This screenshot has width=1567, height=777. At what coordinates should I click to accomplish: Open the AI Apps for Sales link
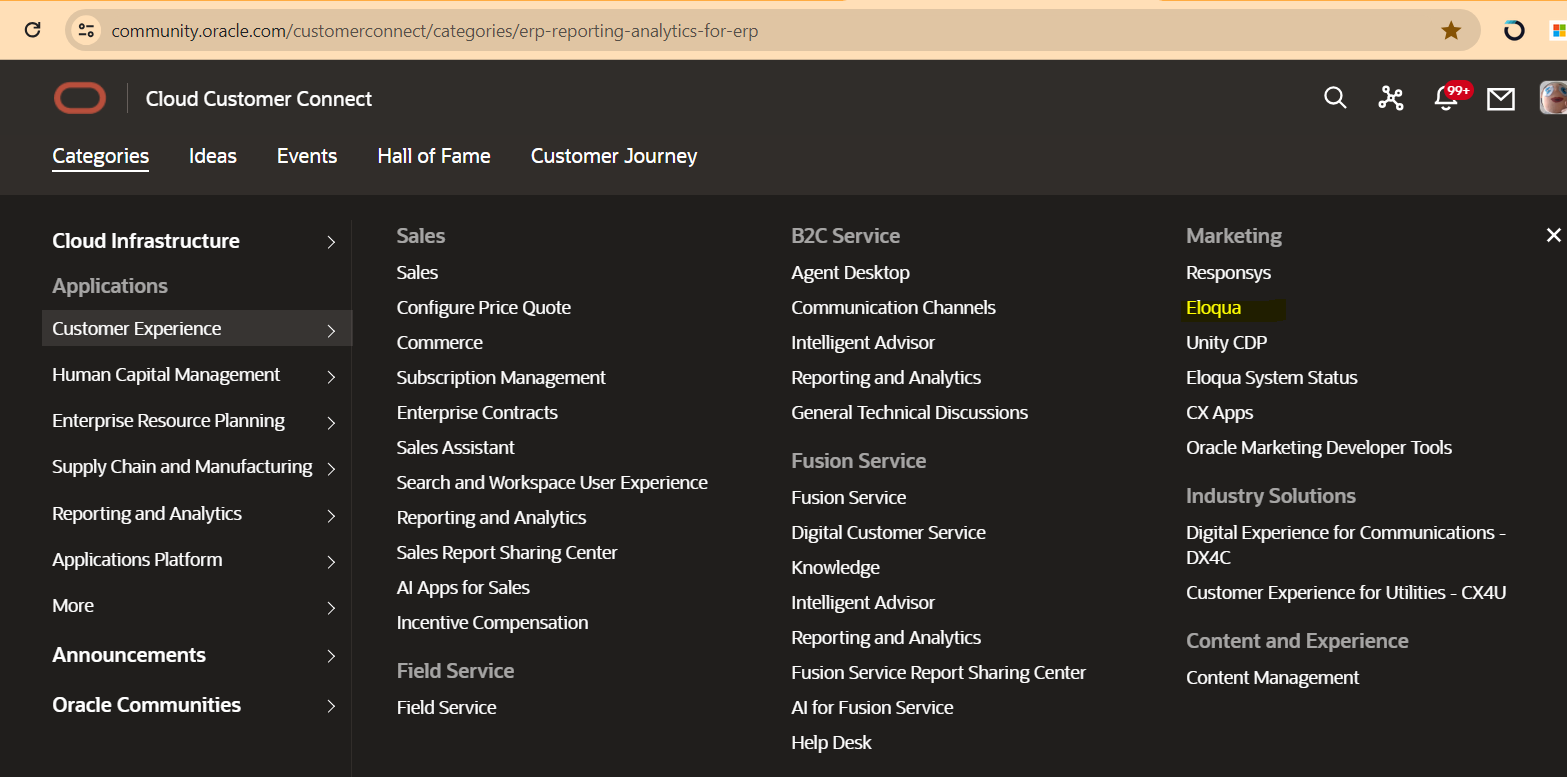463,587
